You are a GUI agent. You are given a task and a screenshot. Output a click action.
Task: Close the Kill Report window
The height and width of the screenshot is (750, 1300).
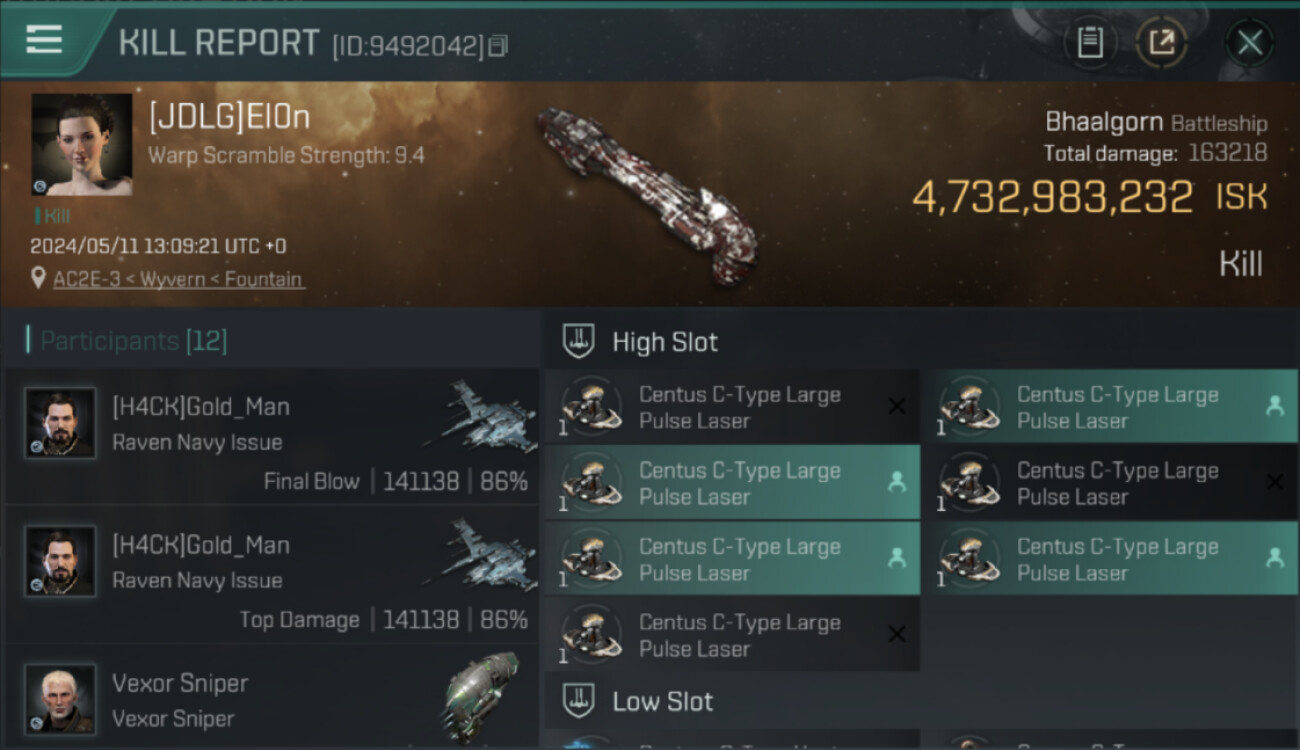click(x=1249, y=43)
